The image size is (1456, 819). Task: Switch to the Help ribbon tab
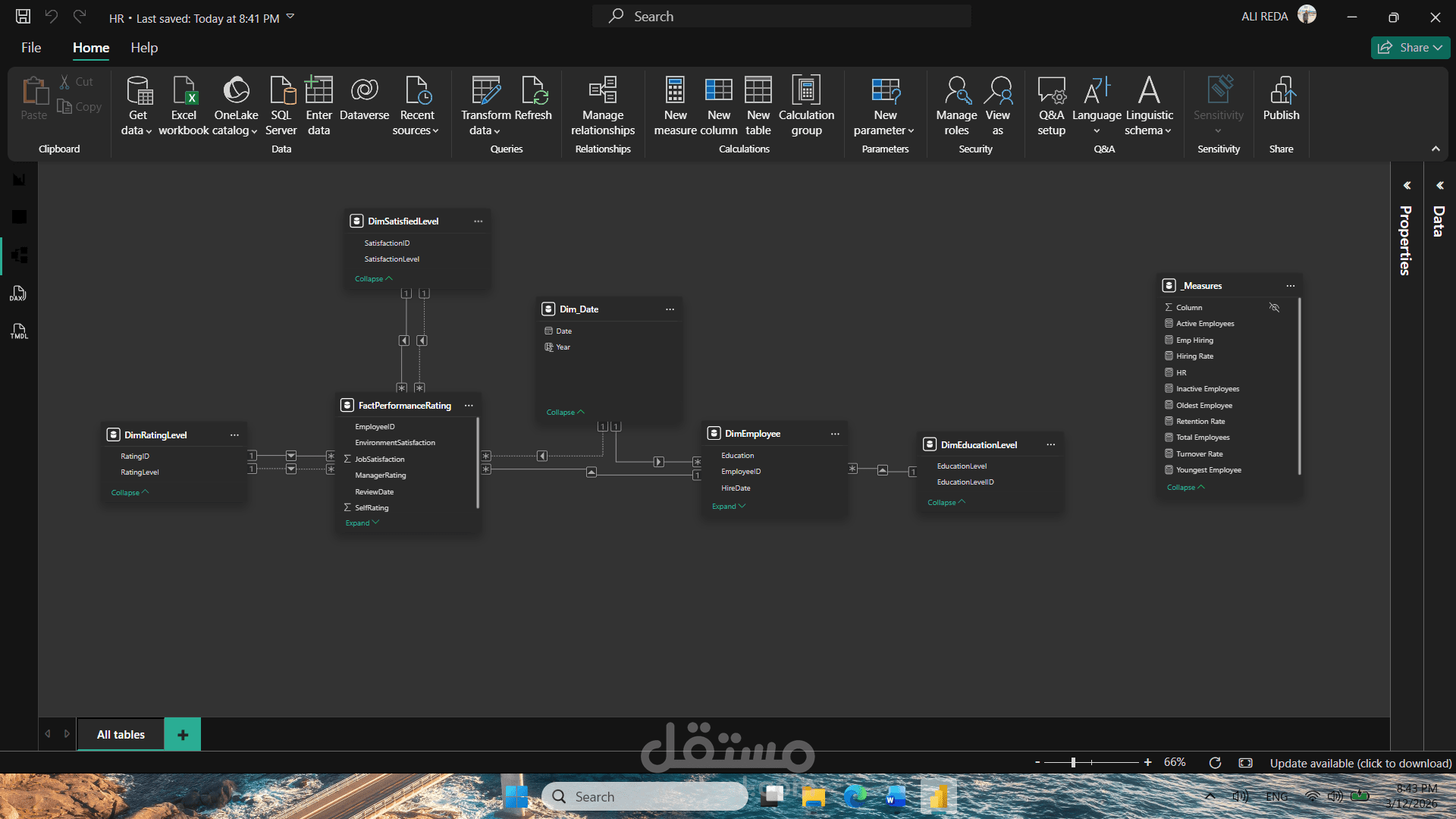point(144,48)
